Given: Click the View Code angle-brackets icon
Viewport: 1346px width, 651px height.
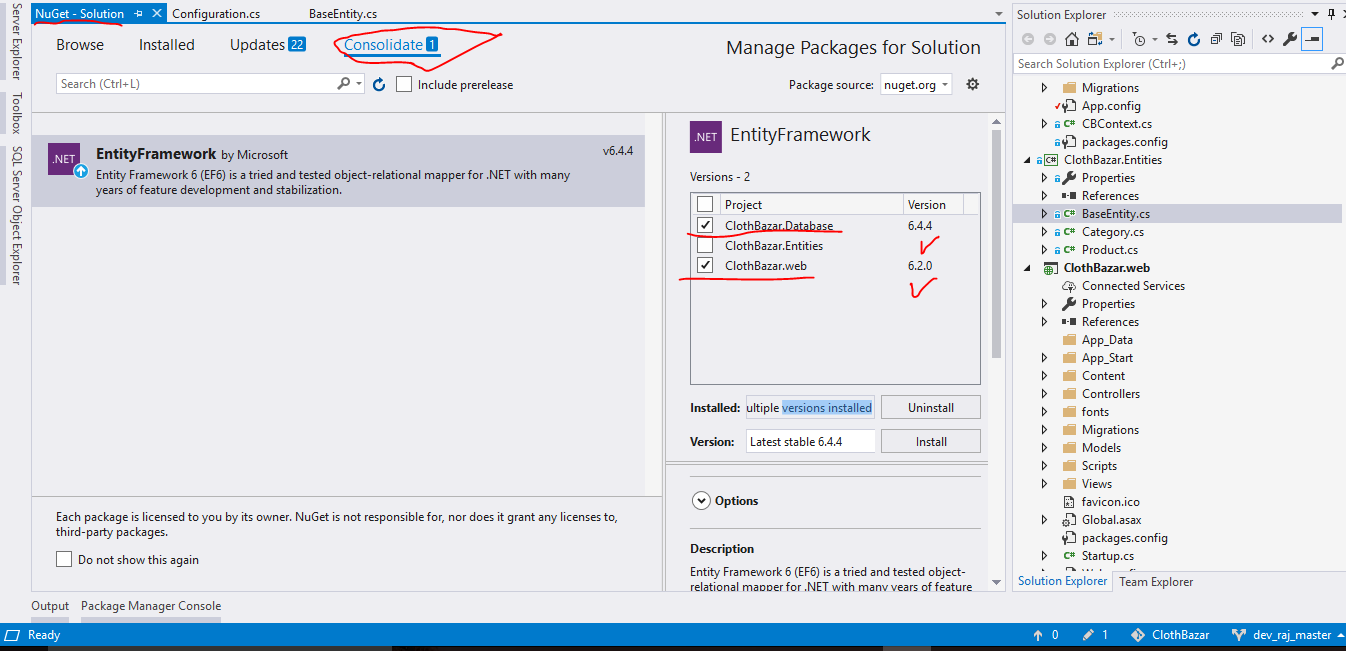Looking at the screenshot, I should click(x=1267, y=39).
